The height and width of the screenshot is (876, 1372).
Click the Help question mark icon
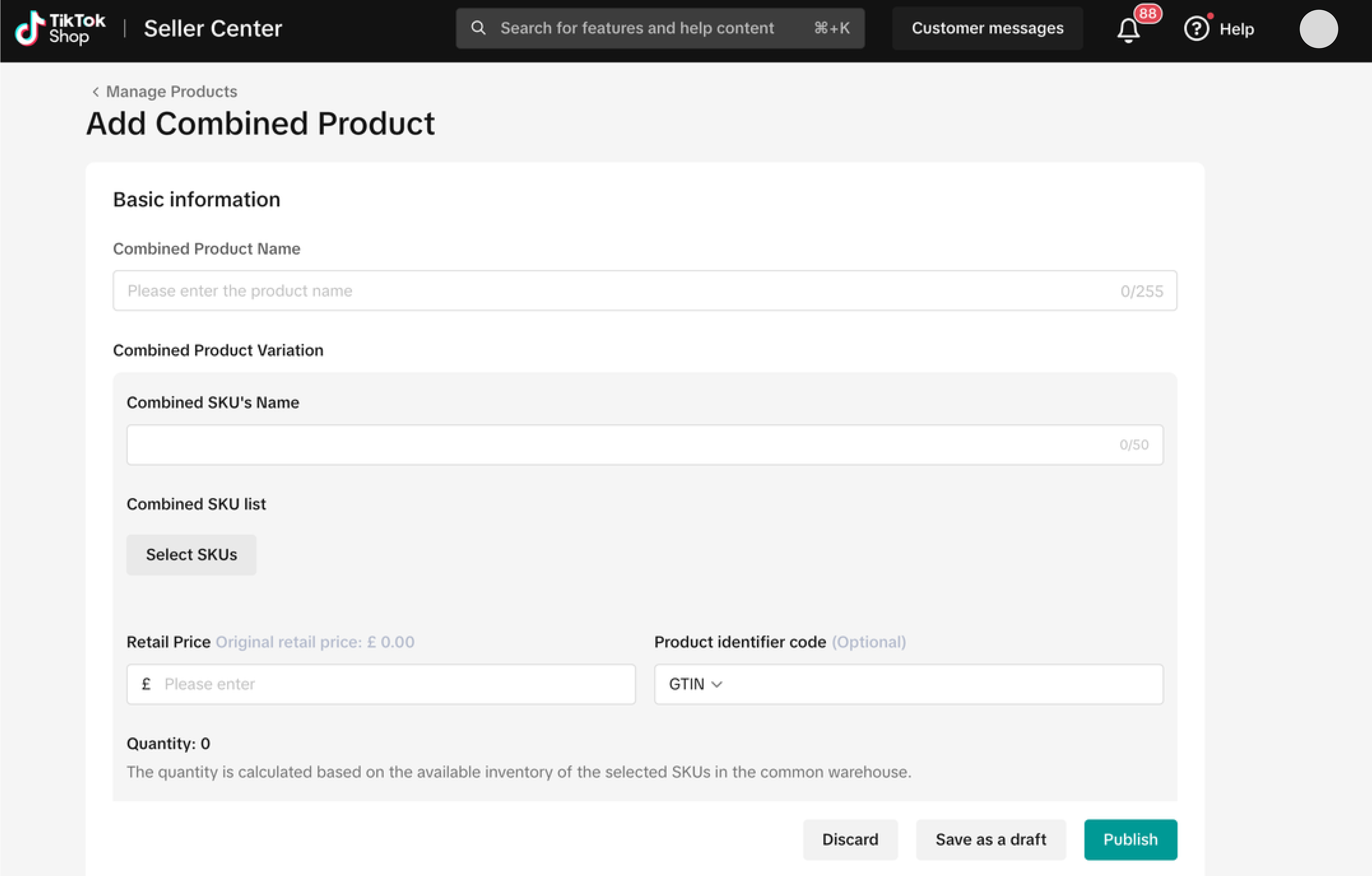point(1196,28)
